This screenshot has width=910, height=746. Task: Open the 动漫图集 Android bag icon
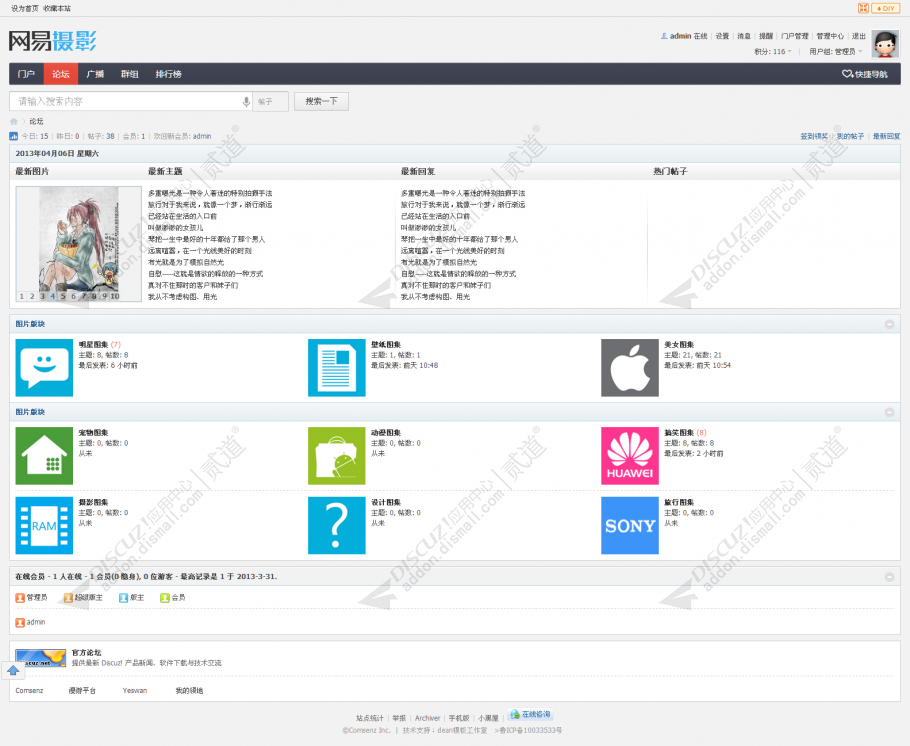[337, 456]
